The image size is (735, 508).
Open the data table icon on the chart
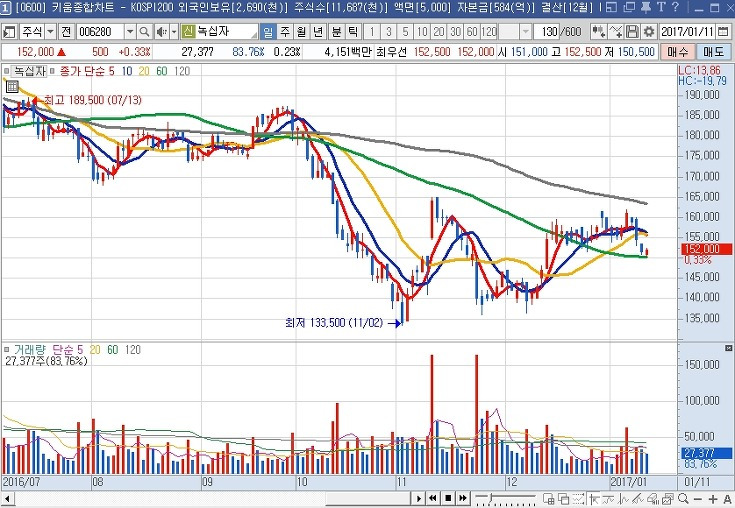[x=12, y=86]
